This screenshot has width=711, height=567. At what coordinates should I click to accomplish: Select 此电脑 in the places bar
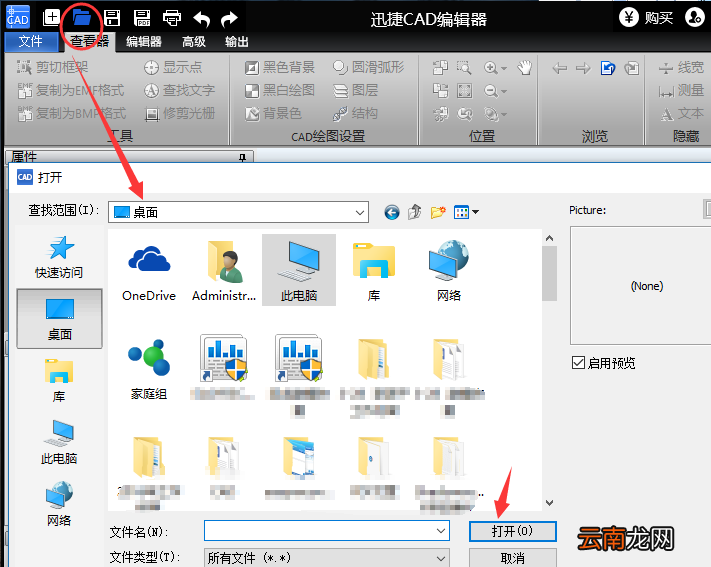[x=59, y=442]
